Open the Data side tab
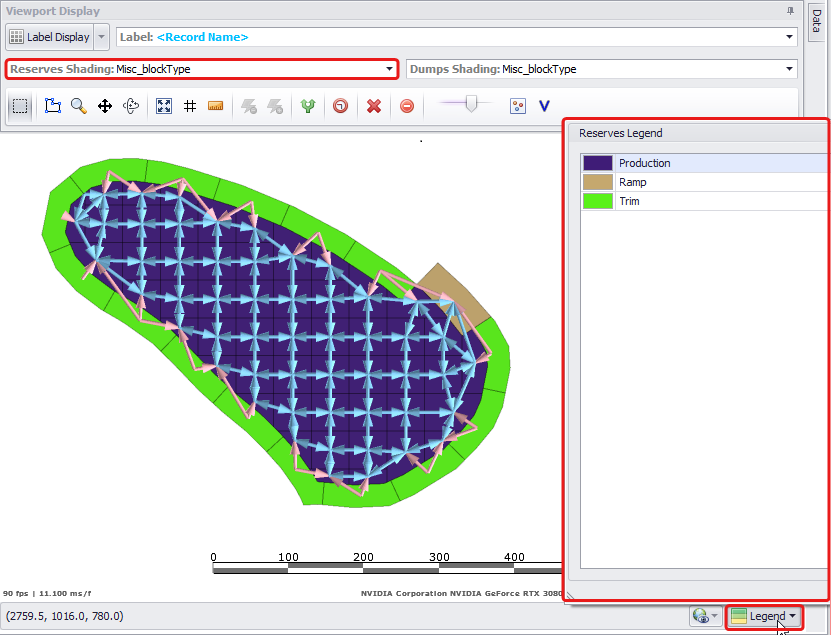Image resolution: width=831 pixels, height=635 pixels. (815, 22)
